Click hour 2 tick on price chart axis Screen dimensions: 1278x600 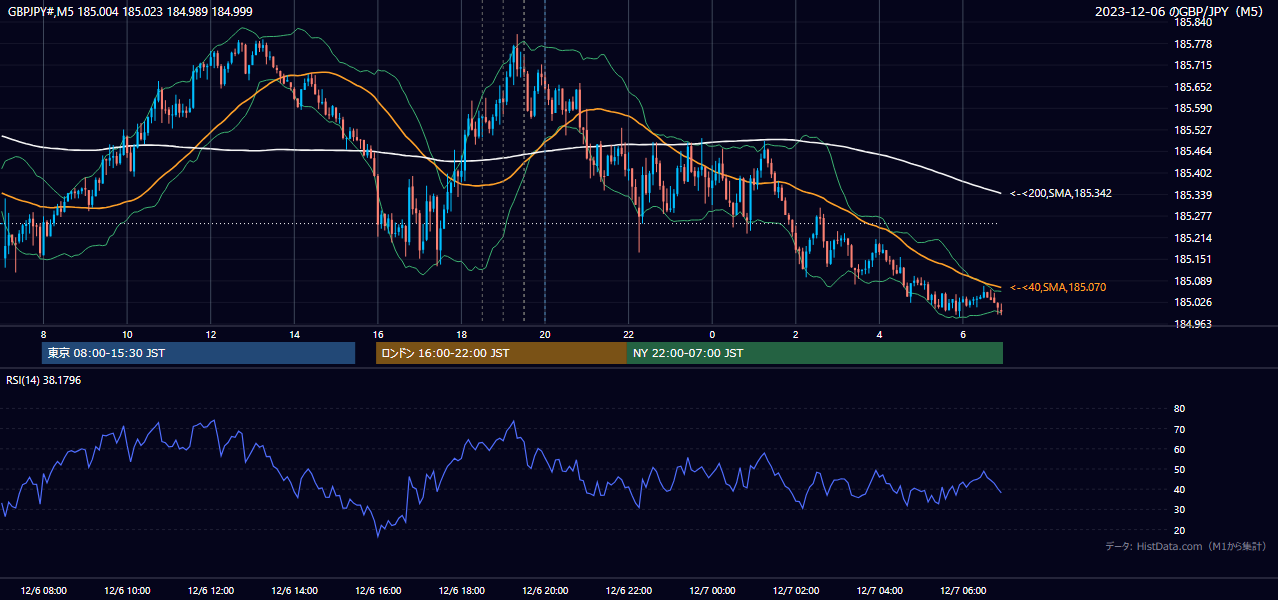point(795,334)
